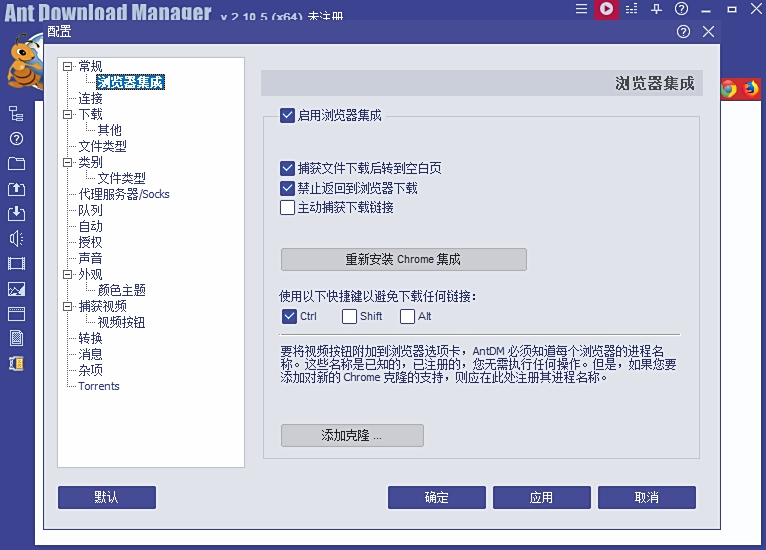This screenshot has height=550, width=766.
Task: Click the pin window icon
Action: 656,10
